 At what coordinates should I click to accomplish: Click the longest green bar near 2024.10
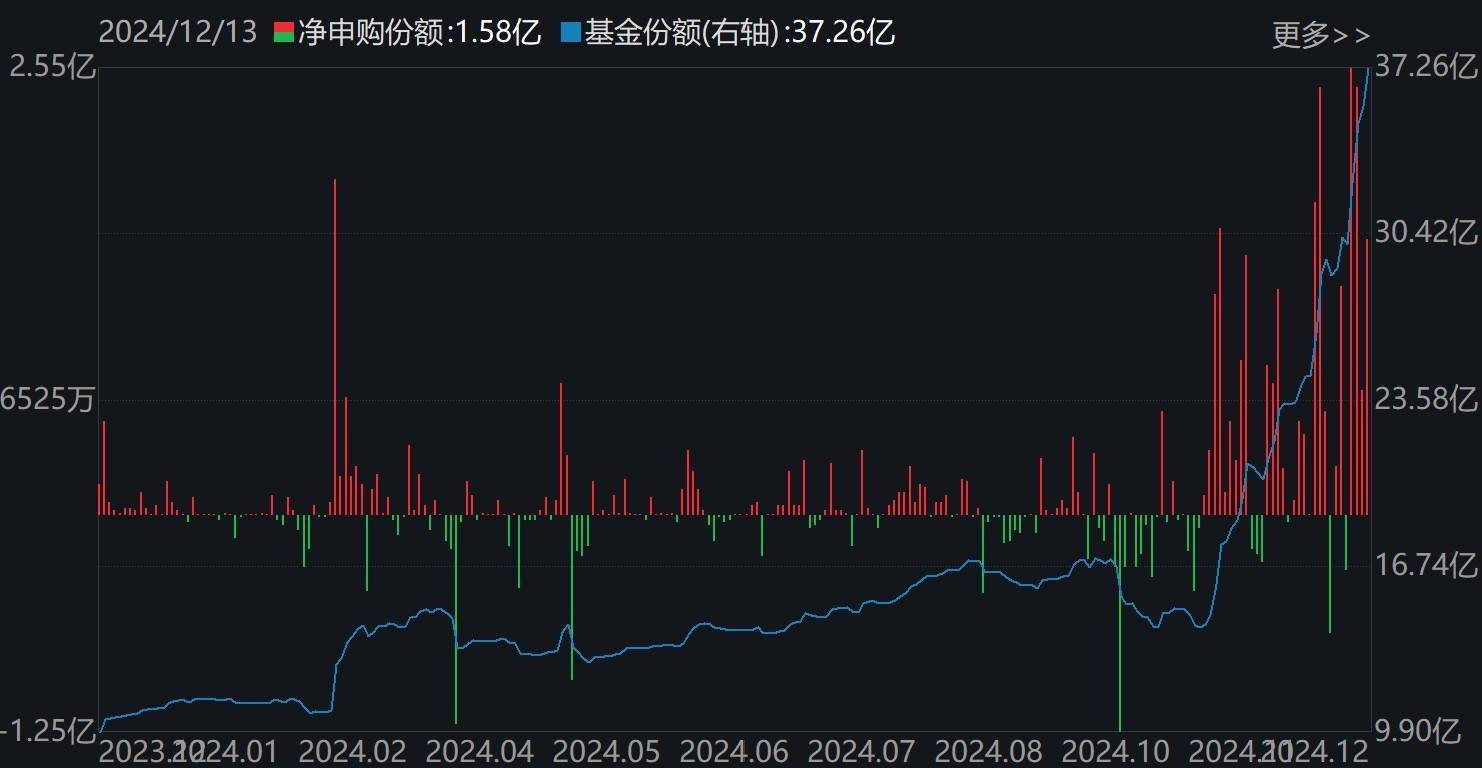pos(1120,623)
